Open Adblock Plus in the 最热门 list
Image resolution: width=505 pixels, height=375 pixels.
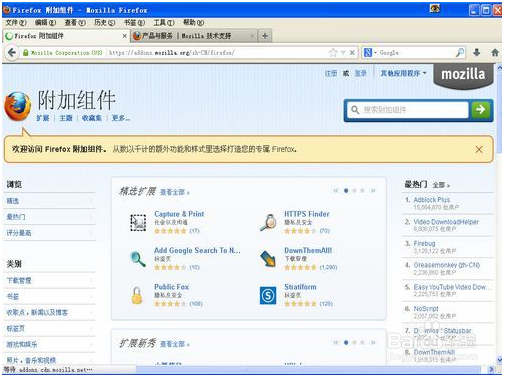point(432,200)
